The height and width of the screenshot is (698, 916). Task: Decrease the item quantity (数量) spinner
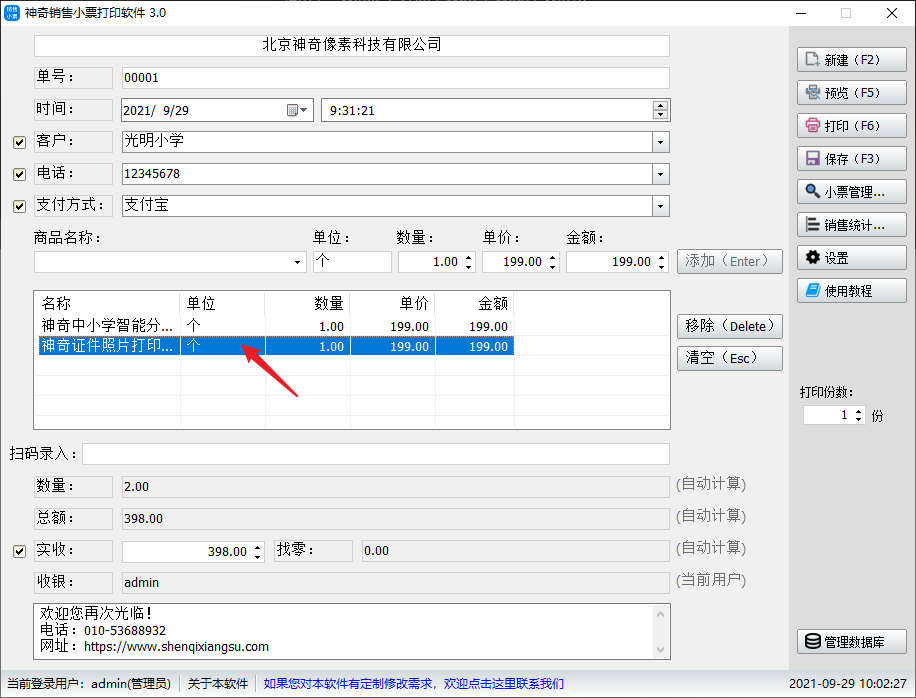(x=469, y=267)
